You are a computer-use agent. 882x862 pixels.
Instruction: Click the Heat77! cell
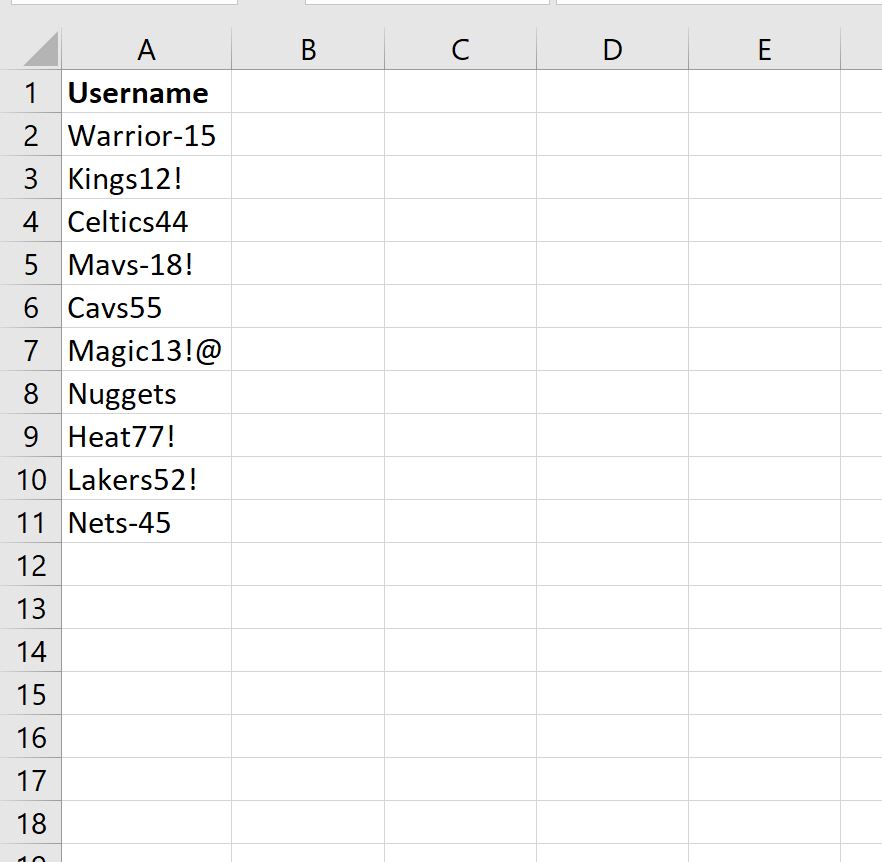coord(146,436)
